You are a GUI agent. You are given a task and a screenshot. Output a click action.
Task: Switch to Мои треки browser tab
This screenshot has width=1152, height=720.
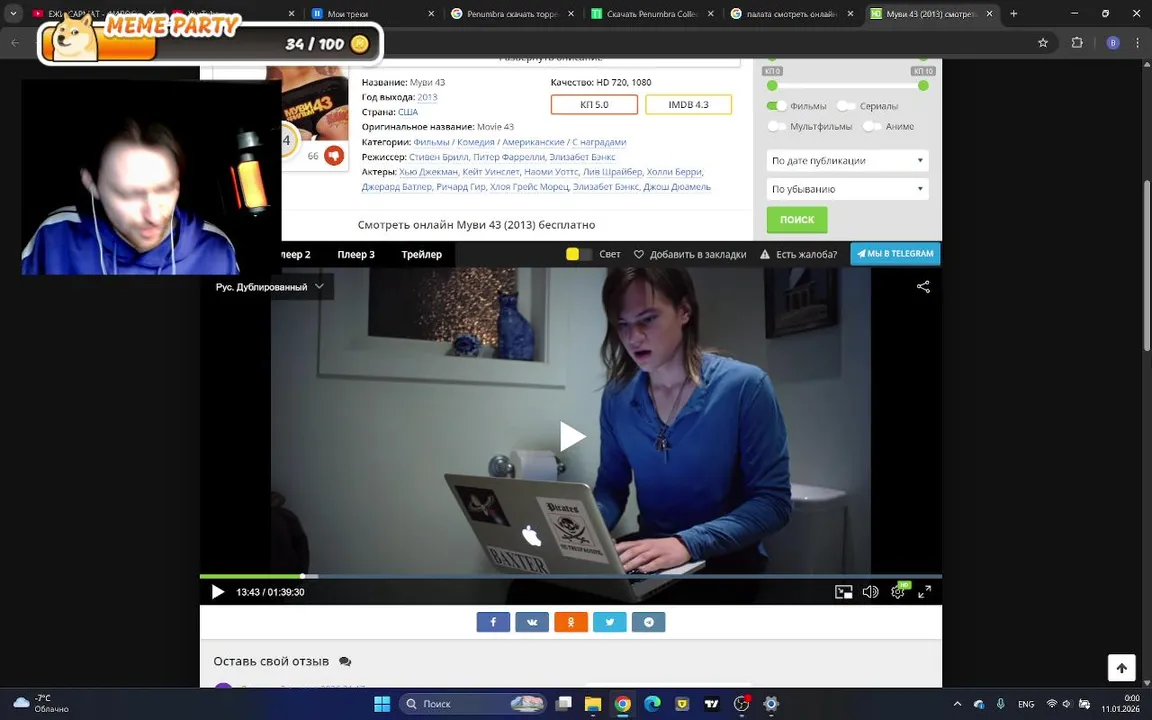point(372,13)
